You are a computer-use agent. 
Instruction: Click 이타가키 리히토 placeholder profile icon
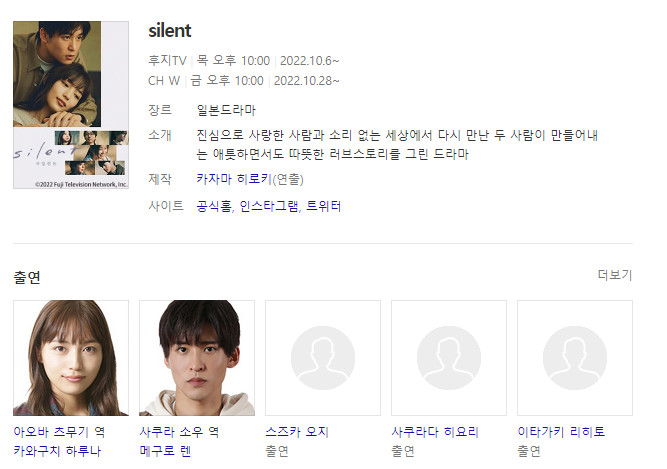point(575,358)
